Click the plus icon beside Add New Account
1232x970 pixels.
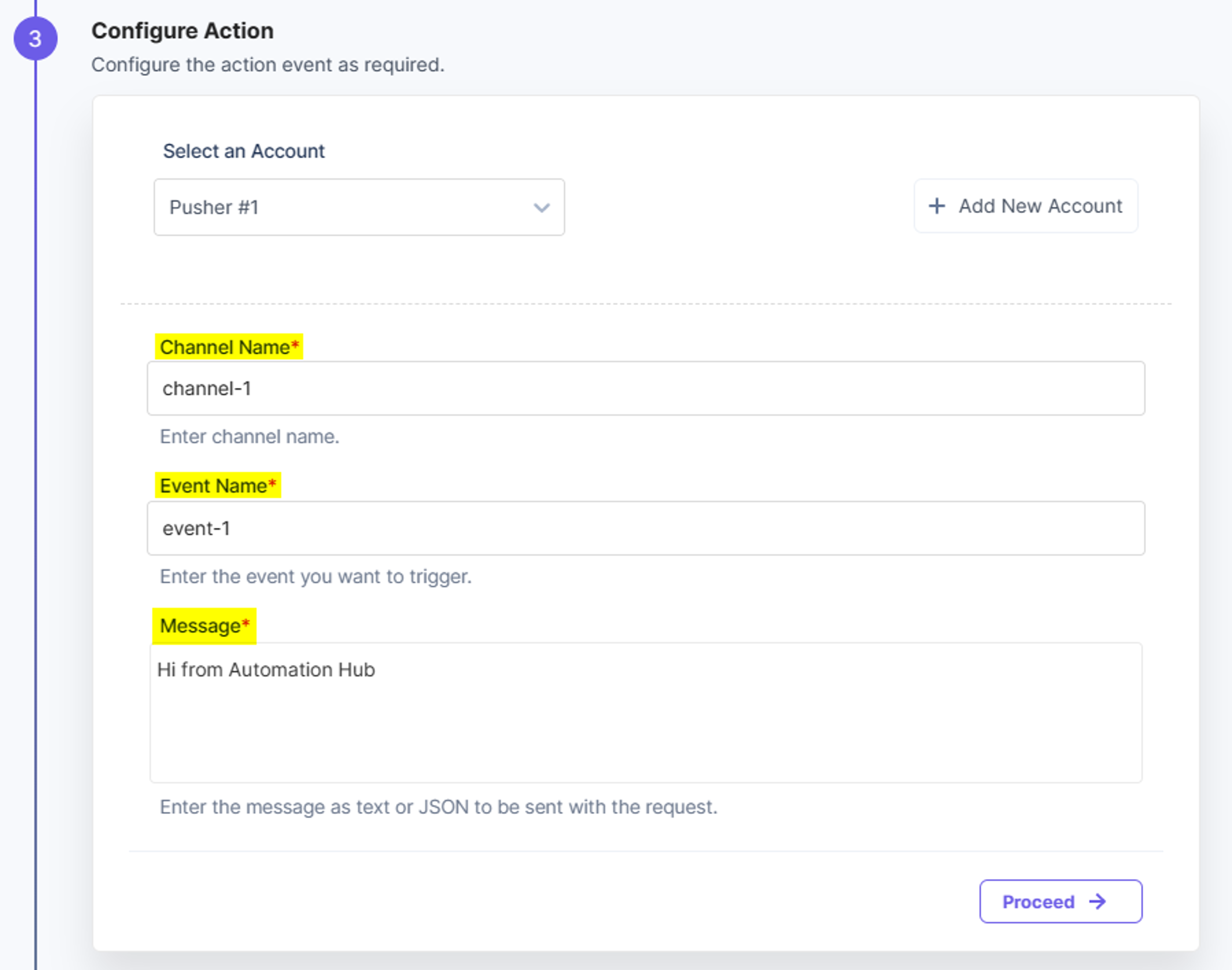(x=937, y=206)
